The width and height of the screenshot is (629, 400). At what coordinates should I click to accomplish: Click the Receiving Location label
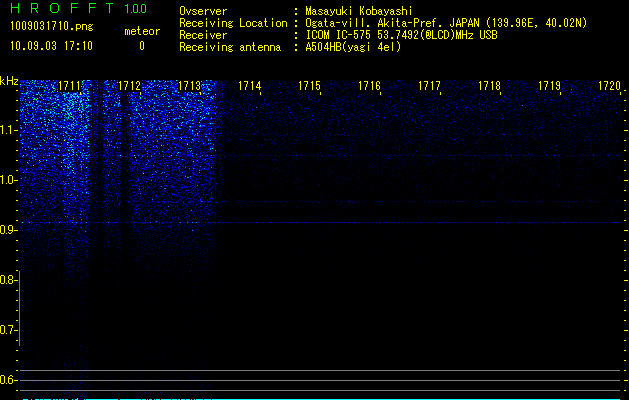coord(233,23)
